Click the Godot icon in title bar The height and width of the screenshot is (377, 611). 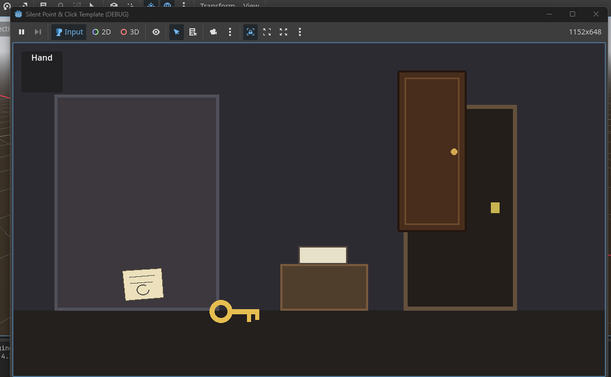tap(18, 14)
